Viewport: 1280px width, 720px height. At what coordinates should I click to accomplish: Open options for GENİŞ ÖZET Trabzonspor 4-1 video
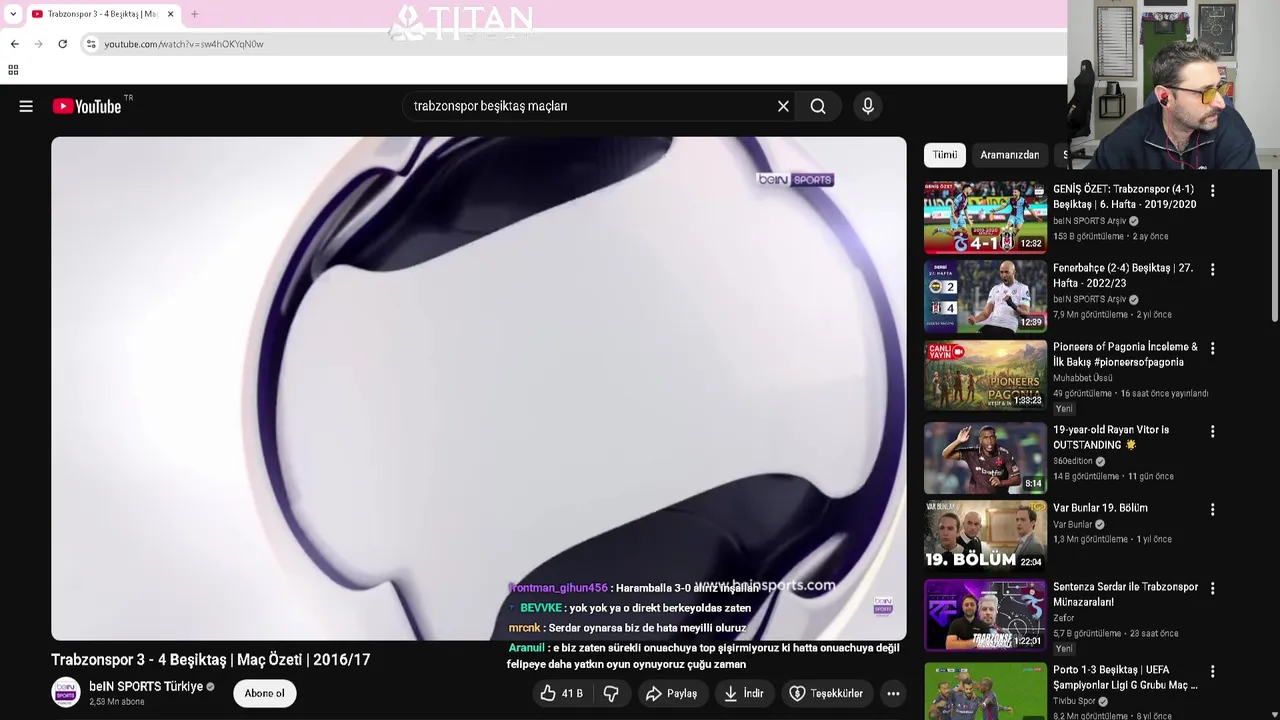1213,190
